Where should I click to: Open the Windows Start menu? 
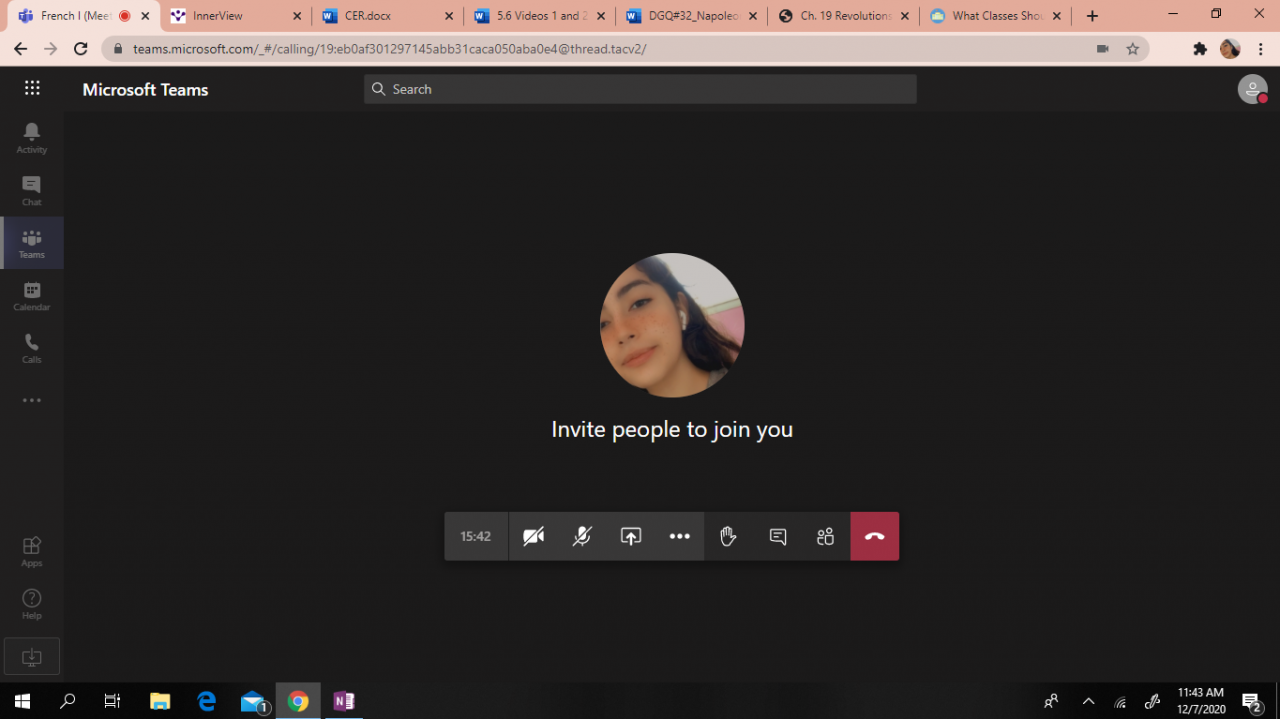tap(22, 701)
